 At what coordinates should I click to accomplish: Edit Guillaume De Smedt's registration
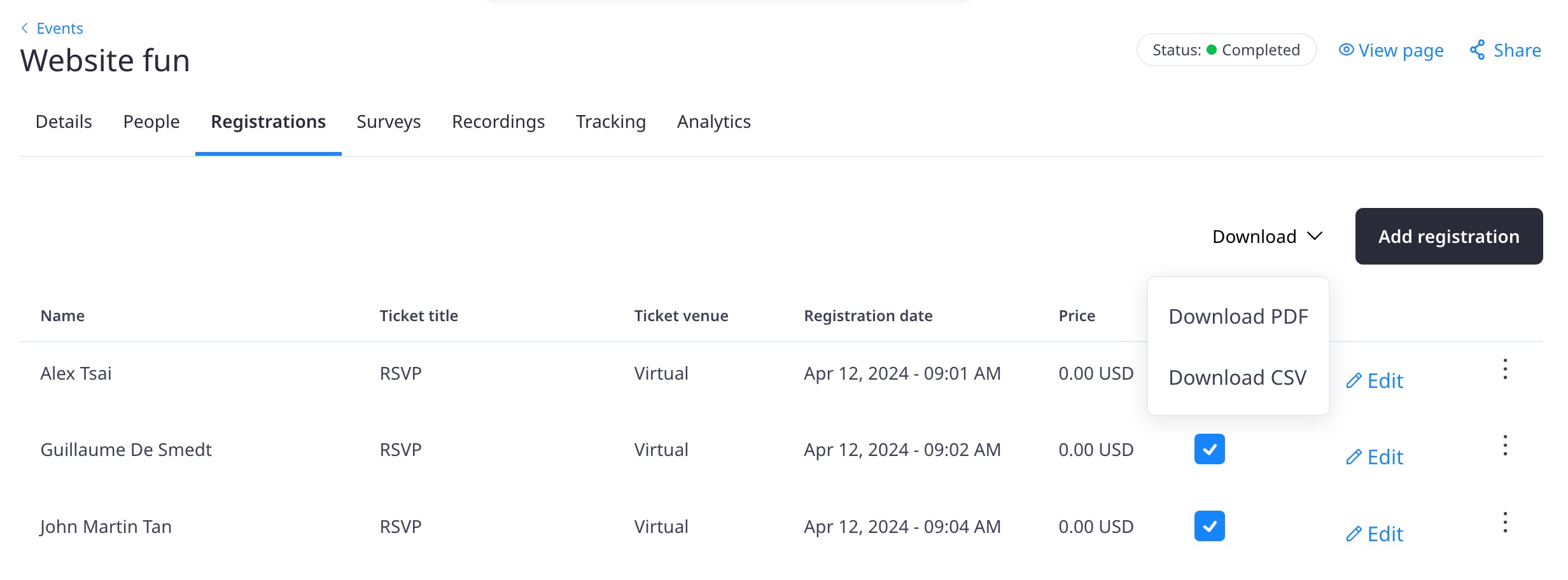[1375, 457]
